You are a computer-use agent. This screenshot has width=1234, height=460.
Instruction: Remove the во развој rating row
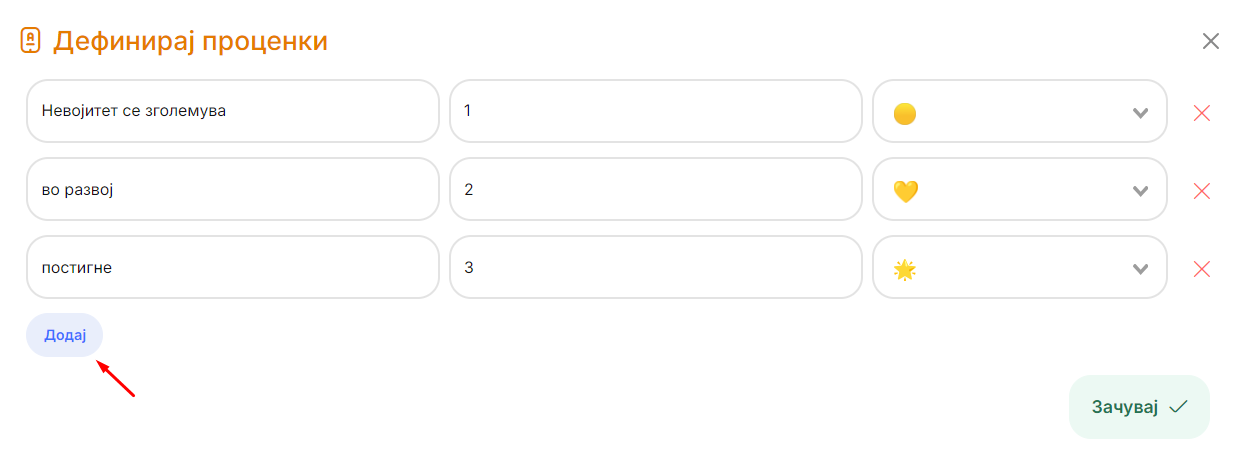(x=1201, y=191)
